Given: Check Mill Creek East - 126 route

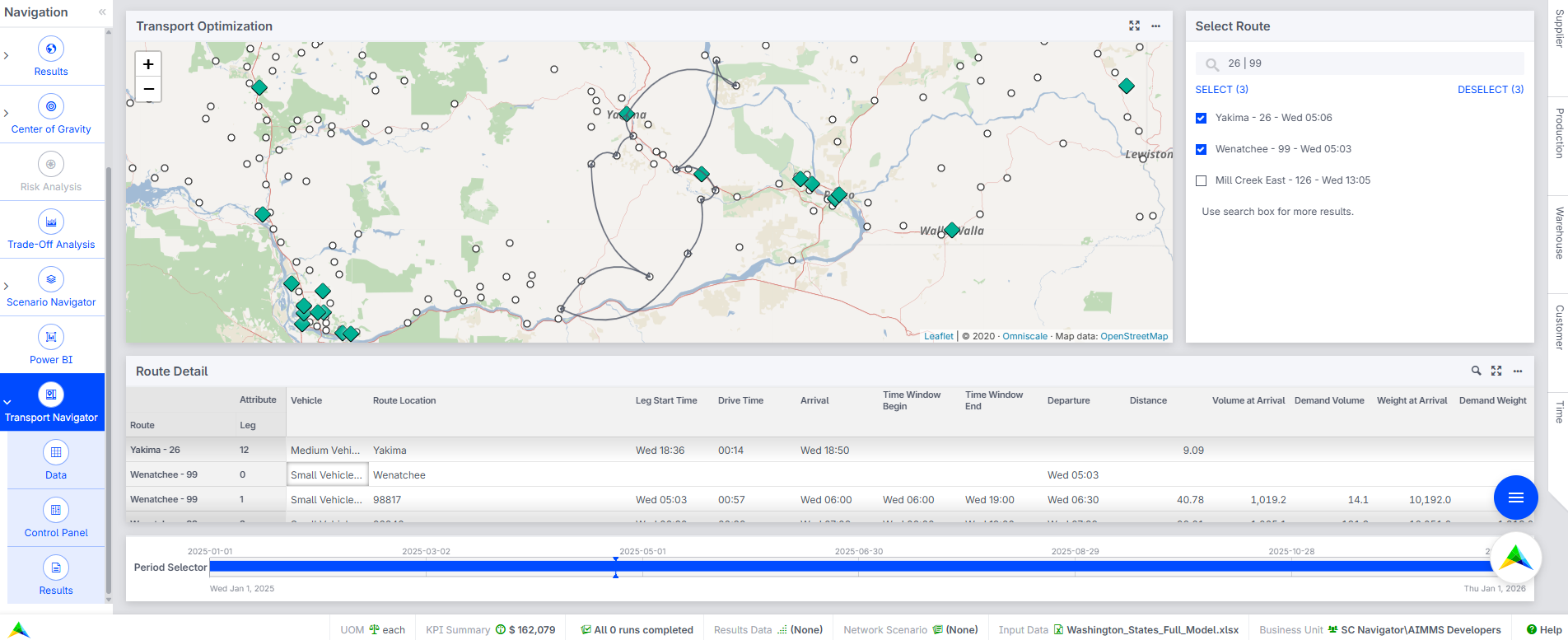Looking at the screenshot, I should [1202, 180].
